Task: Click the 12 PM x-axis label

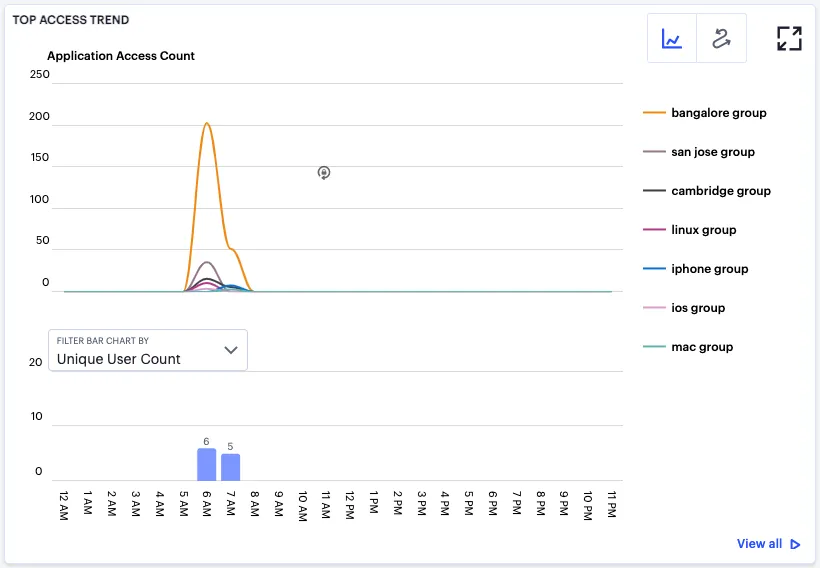Action: pos(349,505)
